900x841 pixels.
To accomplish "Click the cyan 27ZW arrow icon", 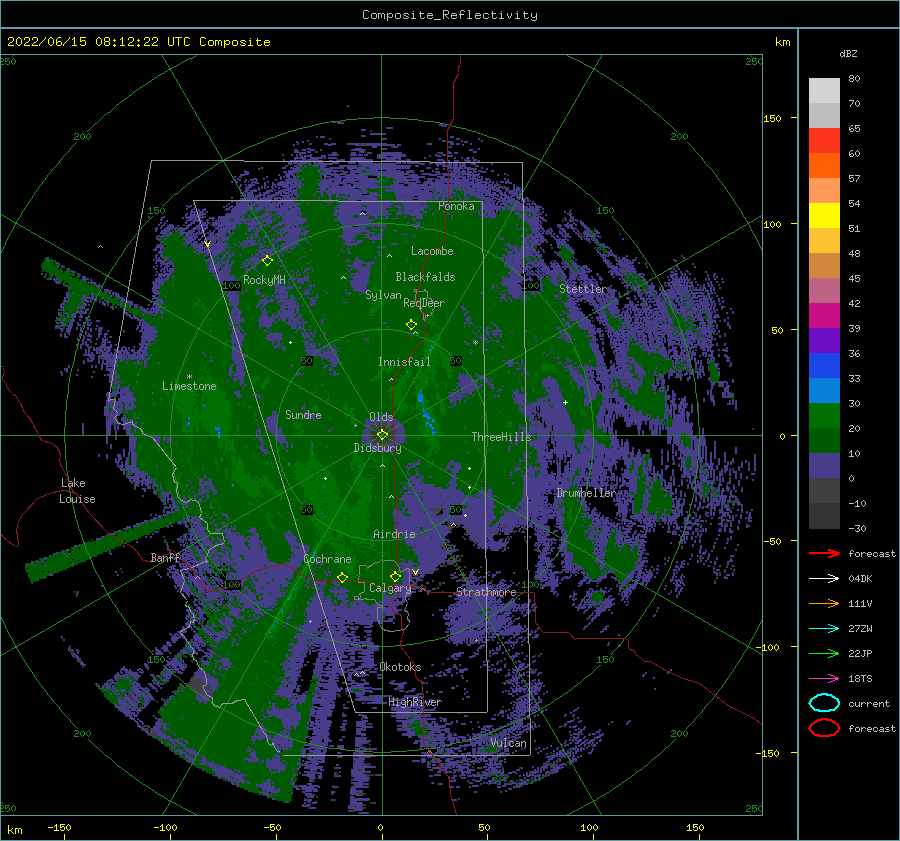I will 824,629.
